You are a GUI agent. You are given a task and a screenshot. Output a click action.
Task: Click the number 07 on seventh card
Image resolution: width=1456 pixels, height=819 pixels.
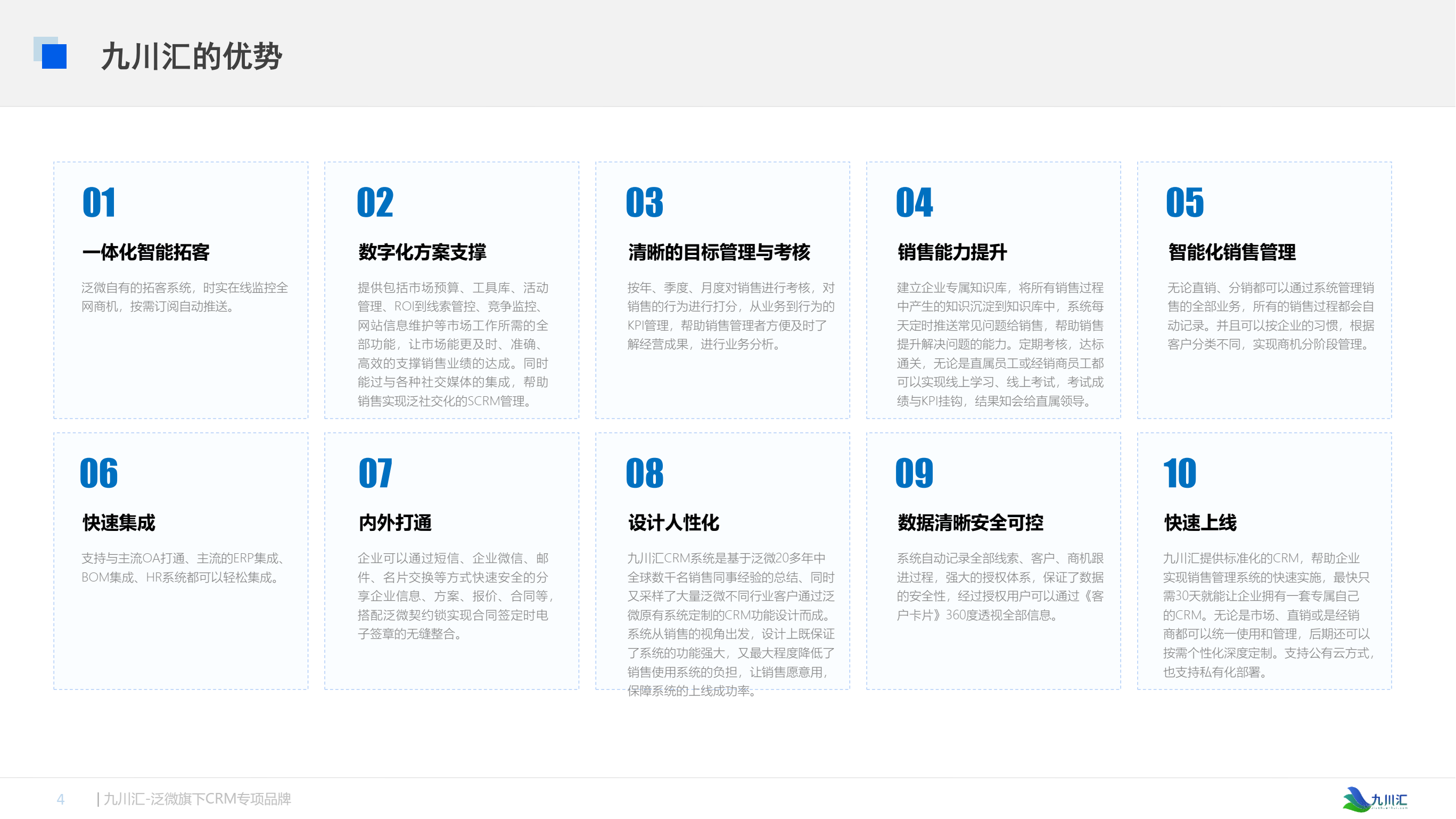pyautogui.click(x=375, y=473)
